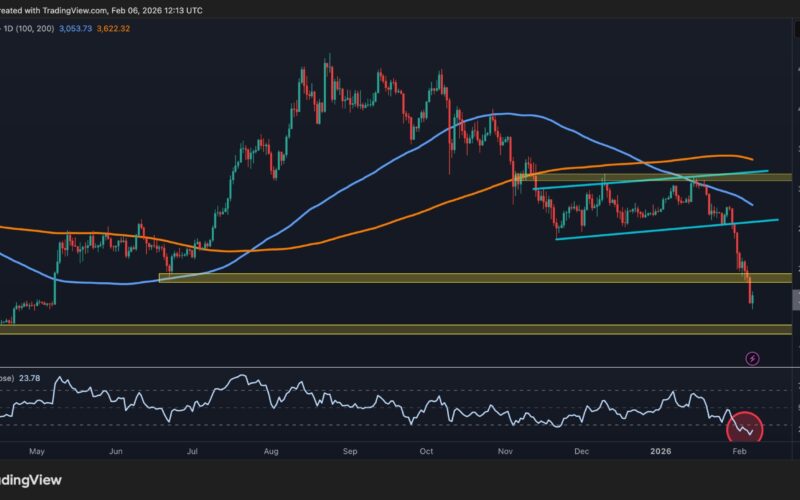Select the lowest yellow support zone rectangle
This screenshot has width=800, height=500.
tap(400, 329)
